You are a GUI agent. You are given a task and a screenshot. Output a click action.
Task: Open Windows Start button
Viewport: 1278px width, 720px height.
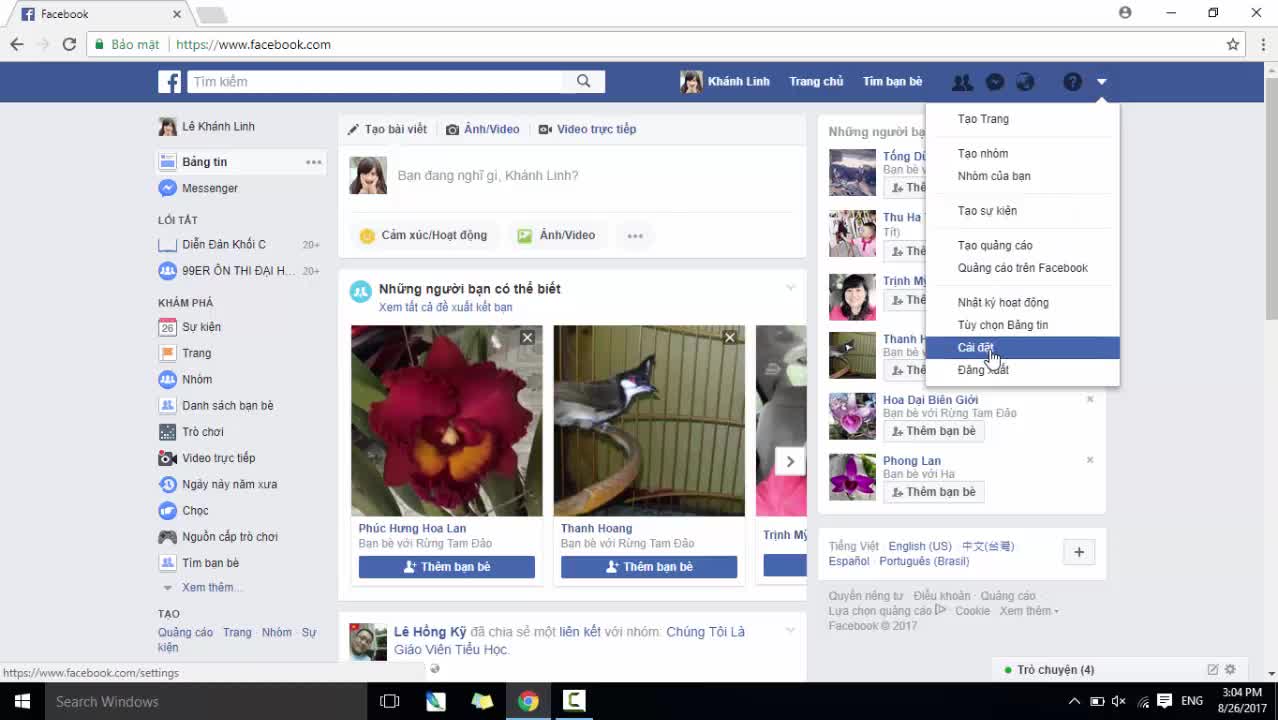(x=22, y=701)
